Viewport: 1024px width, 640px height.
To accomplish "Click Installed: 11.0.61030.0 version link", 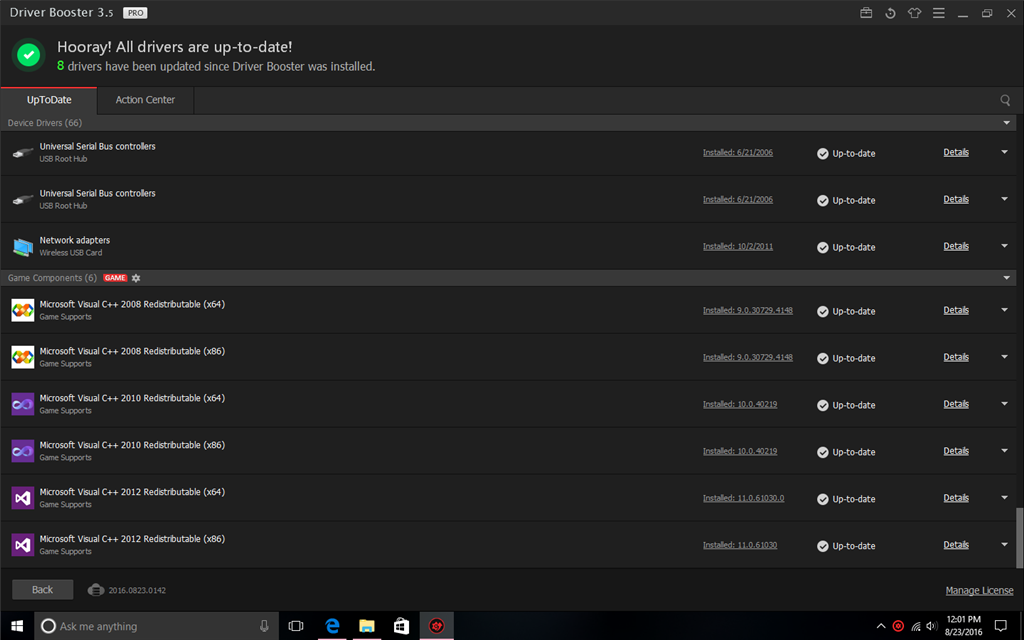I will [x=743, y=498].
